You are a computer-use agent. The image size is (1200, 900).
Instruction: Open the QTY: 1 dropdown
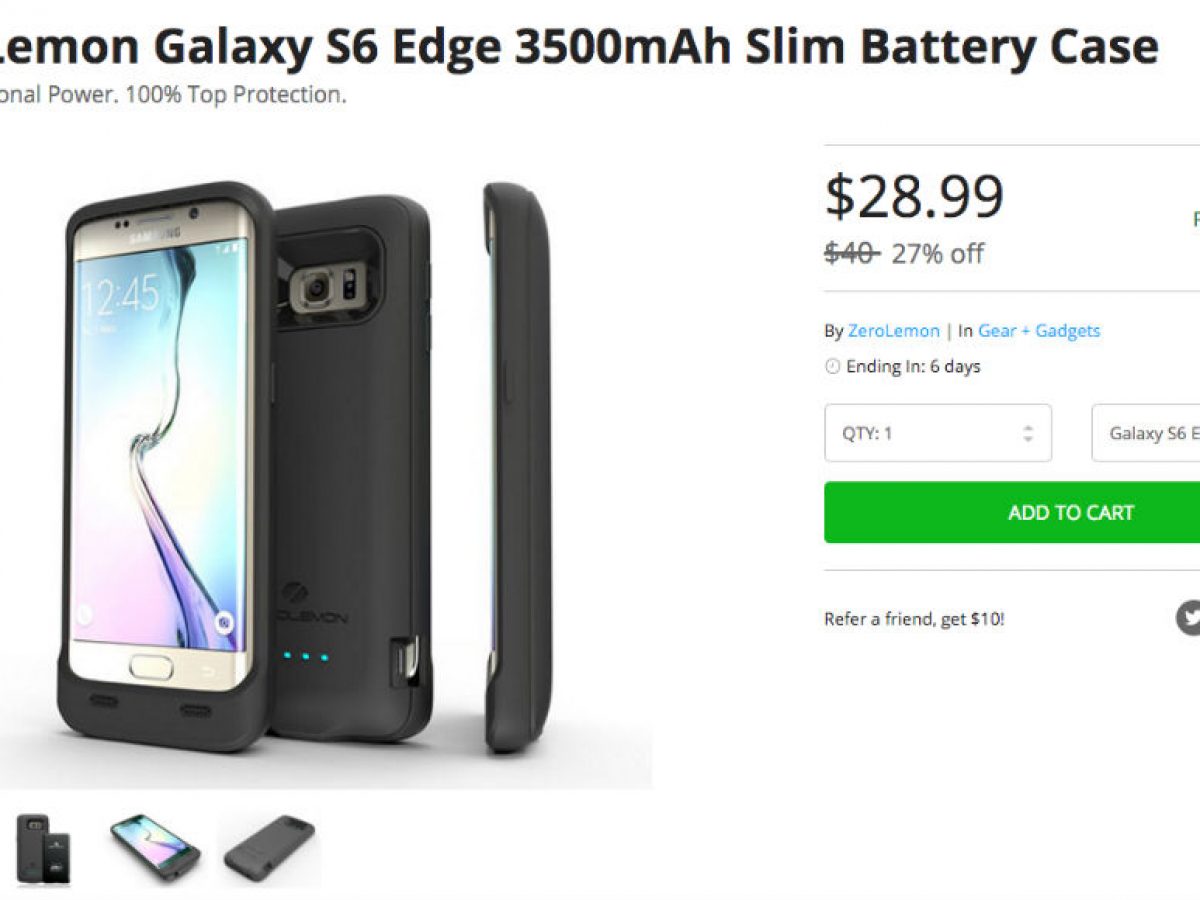(938, 433)
